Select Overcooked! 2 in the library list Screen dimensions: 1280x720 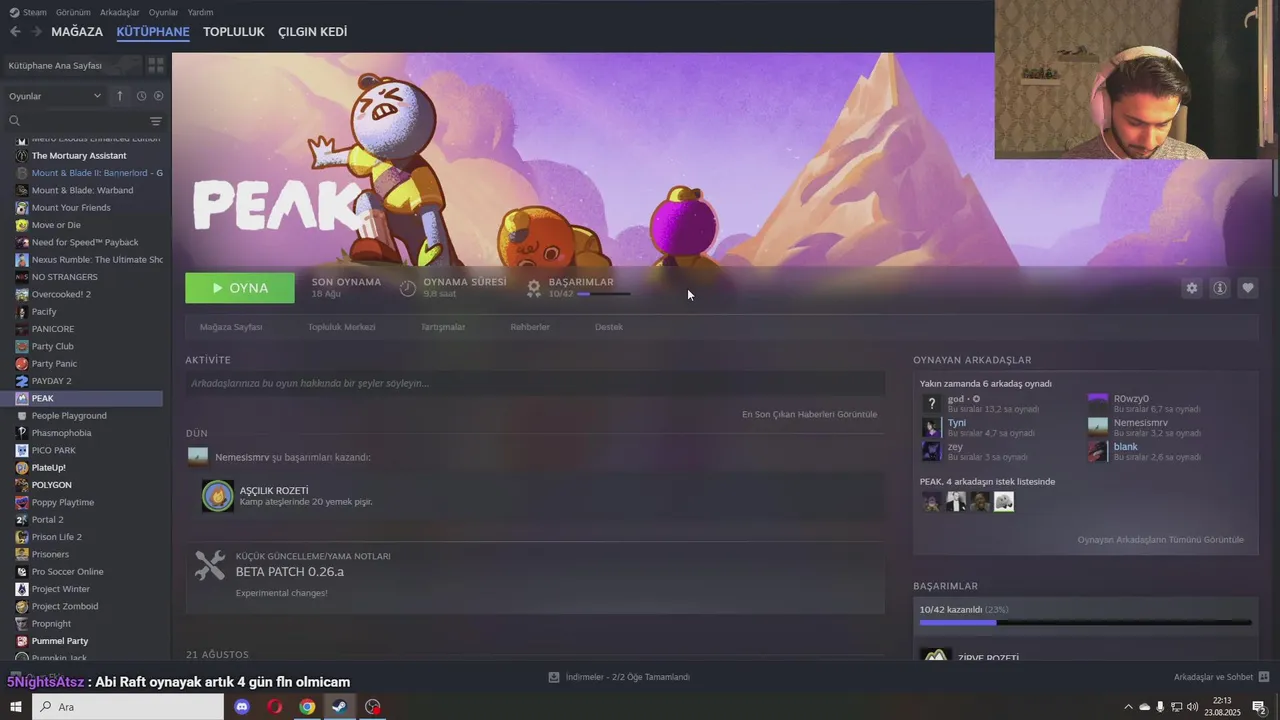click(61, 294)
